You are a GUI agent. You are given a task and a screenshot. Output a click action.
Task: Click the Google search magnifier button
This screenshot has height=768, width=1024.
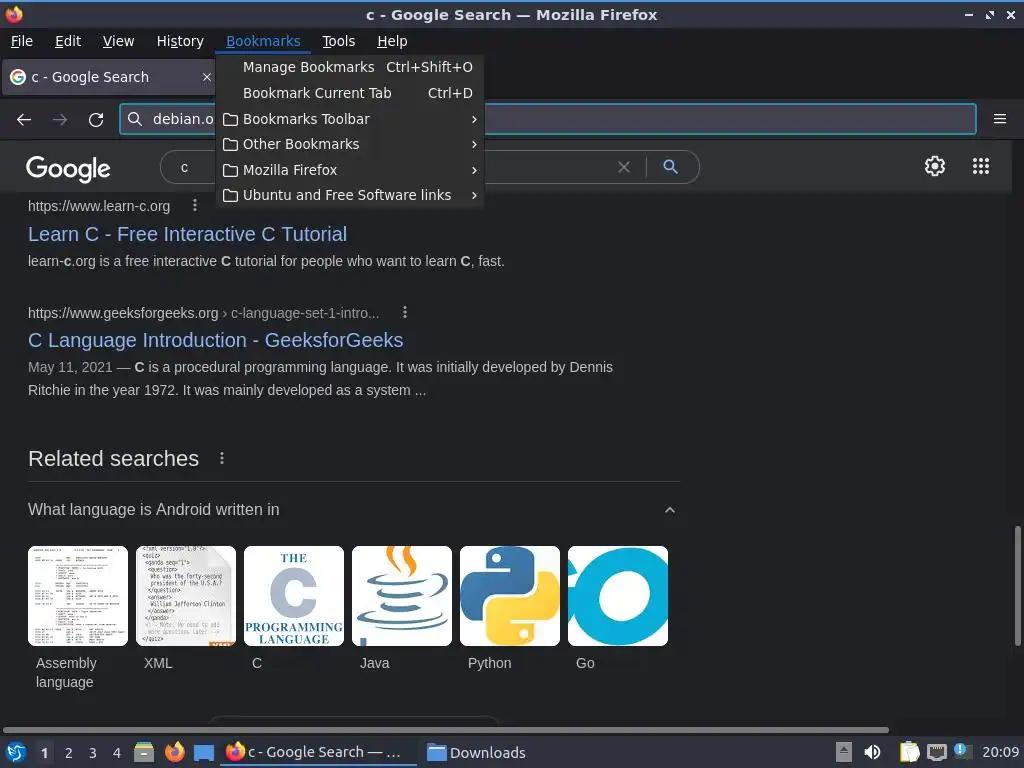pyautogui.click(x=670, y=167)
